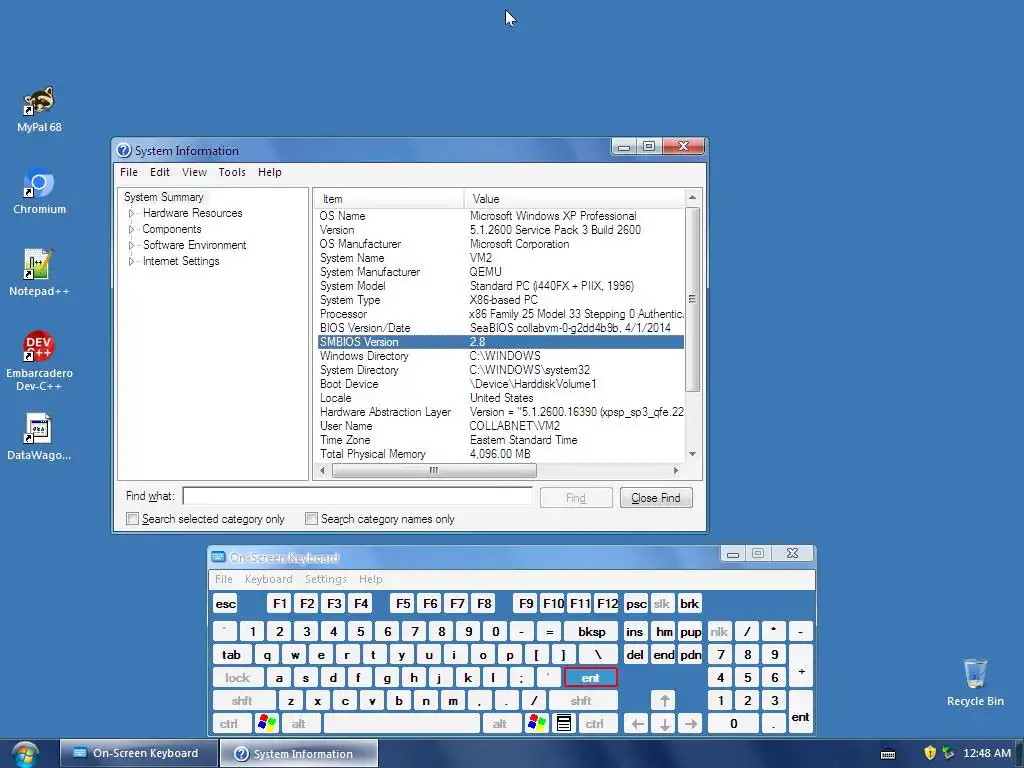1024x768 pixels.
Task: Click the Value column header
Action: coord(575,199)
